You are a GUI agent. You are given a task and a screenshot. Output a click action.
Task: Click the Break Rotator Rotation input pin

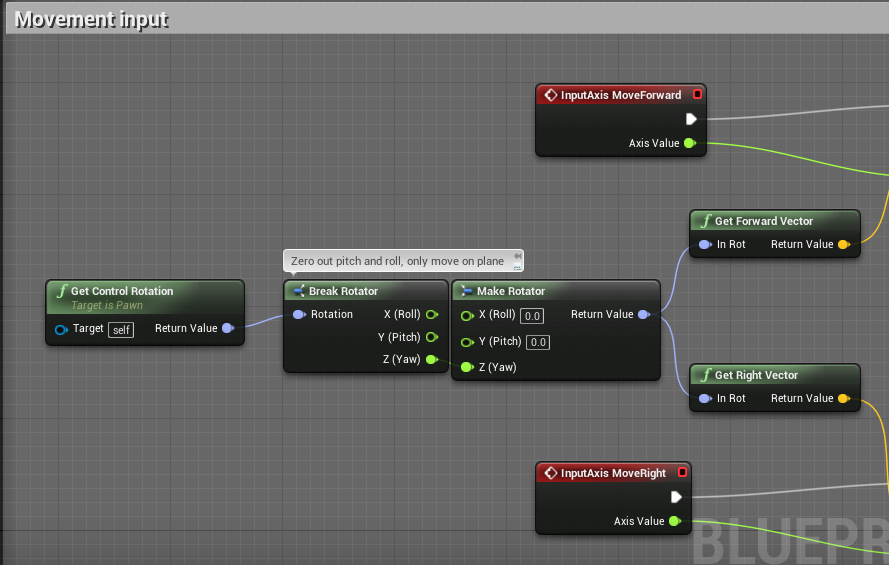click(299, 315)
